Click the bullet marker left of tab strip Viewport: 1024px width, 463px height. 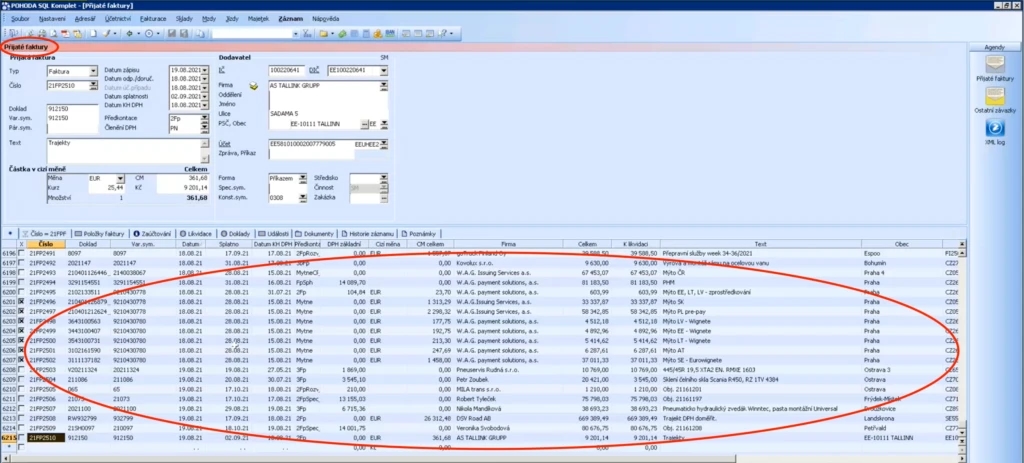click(x=9, y=233)
